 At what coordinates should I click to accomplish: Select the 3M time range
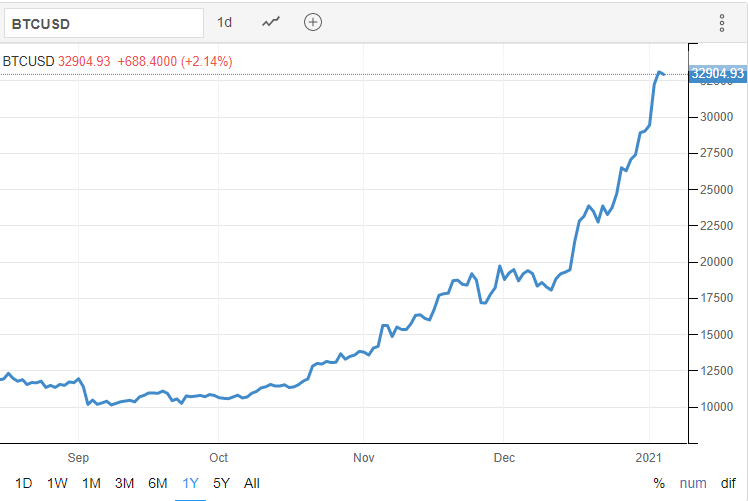(125, 483)
